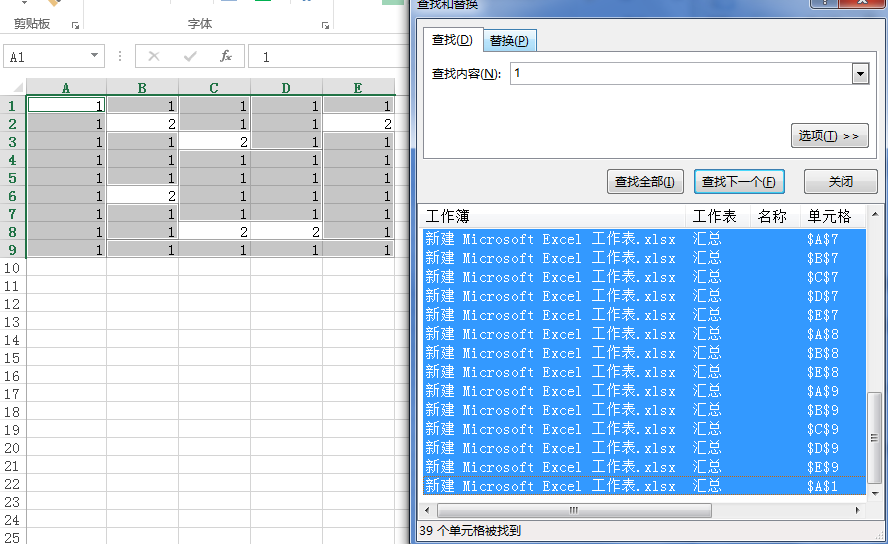Open the Clipboard group dialog launcher
Image resolution: width=888 pixels, height=544 pixels.
75,25
